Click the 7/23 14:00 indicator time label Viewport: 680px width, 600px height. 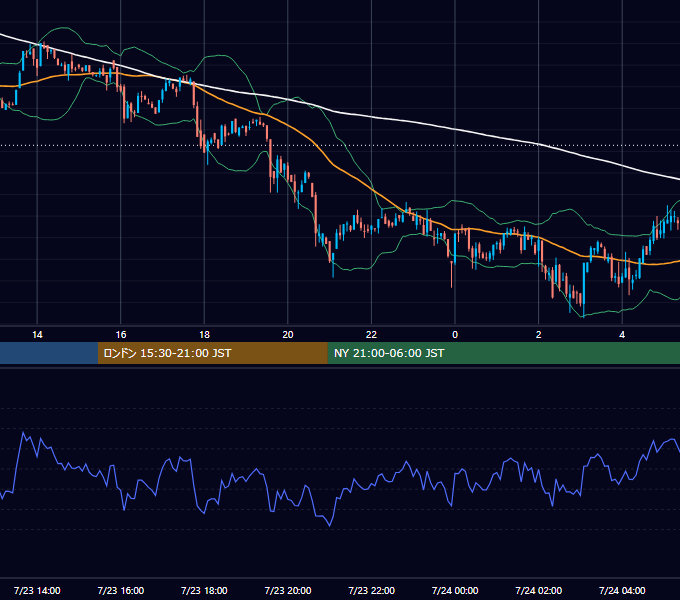tap(37, 590)
